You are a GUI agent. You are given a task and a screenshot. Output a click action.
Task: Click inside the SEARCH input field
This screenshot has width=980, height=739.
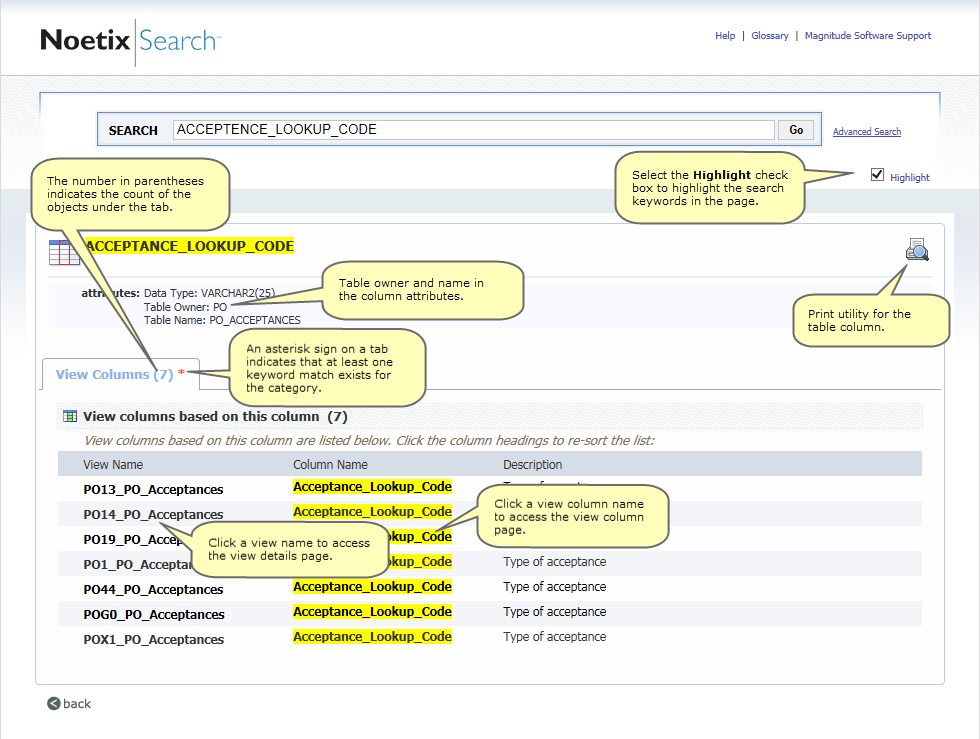point(470,129)
